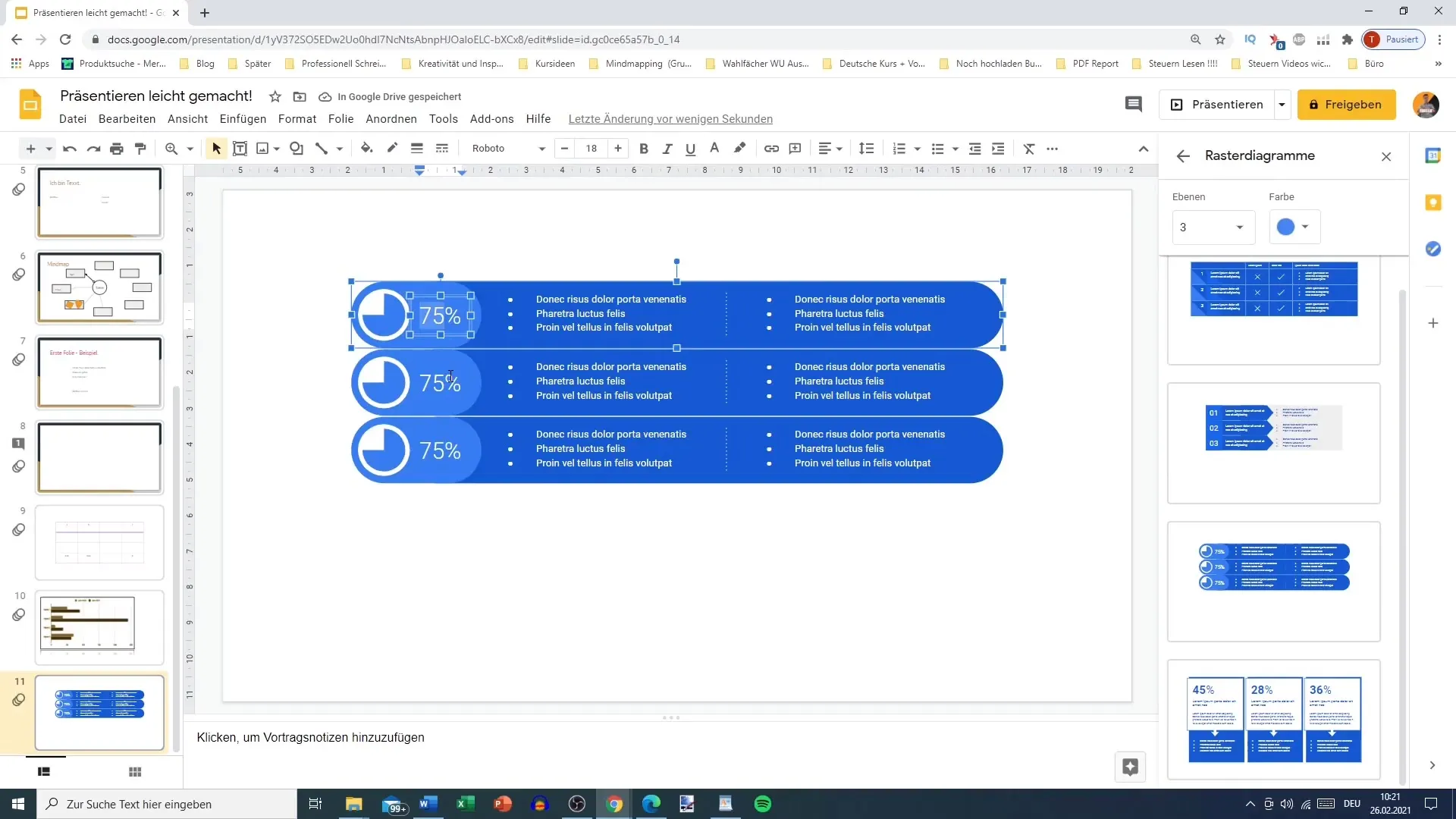Open the Farbe blue color dropdown

click(x=1294, y=227)
